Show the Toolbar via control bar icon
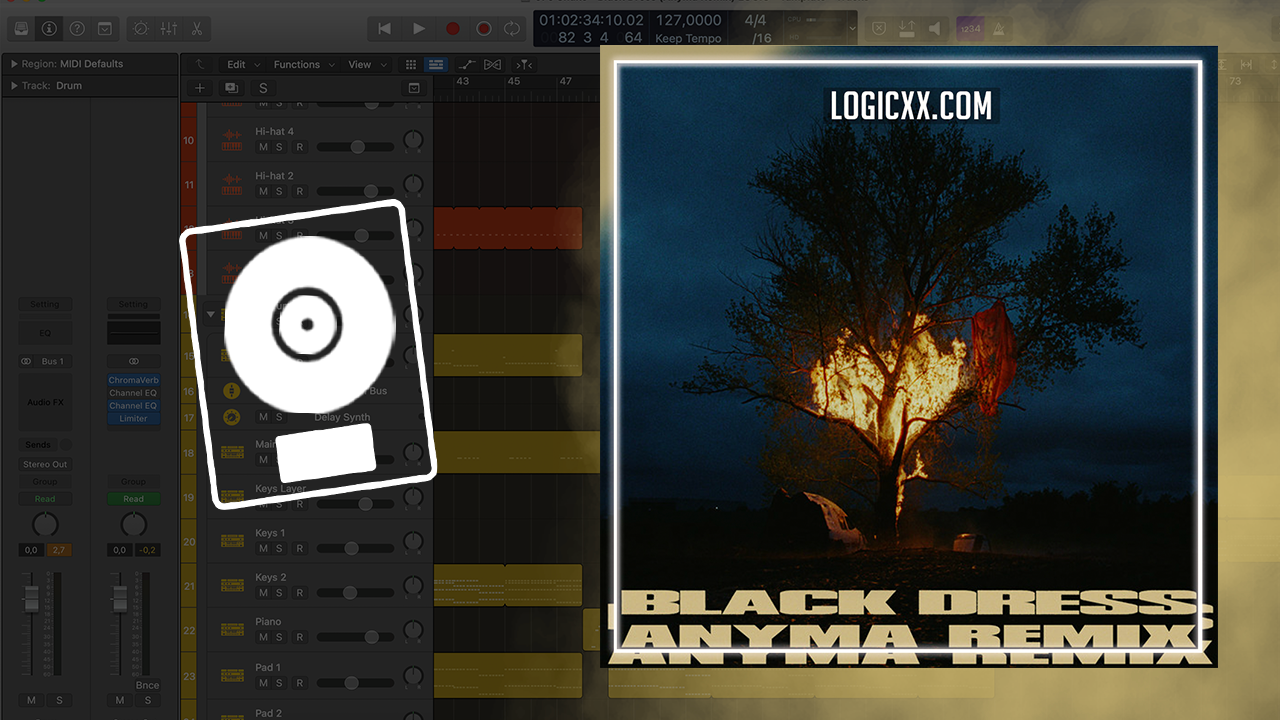The height and width of the screenshot is (720, 1280). pyautogui.click(x=105, y=29)
